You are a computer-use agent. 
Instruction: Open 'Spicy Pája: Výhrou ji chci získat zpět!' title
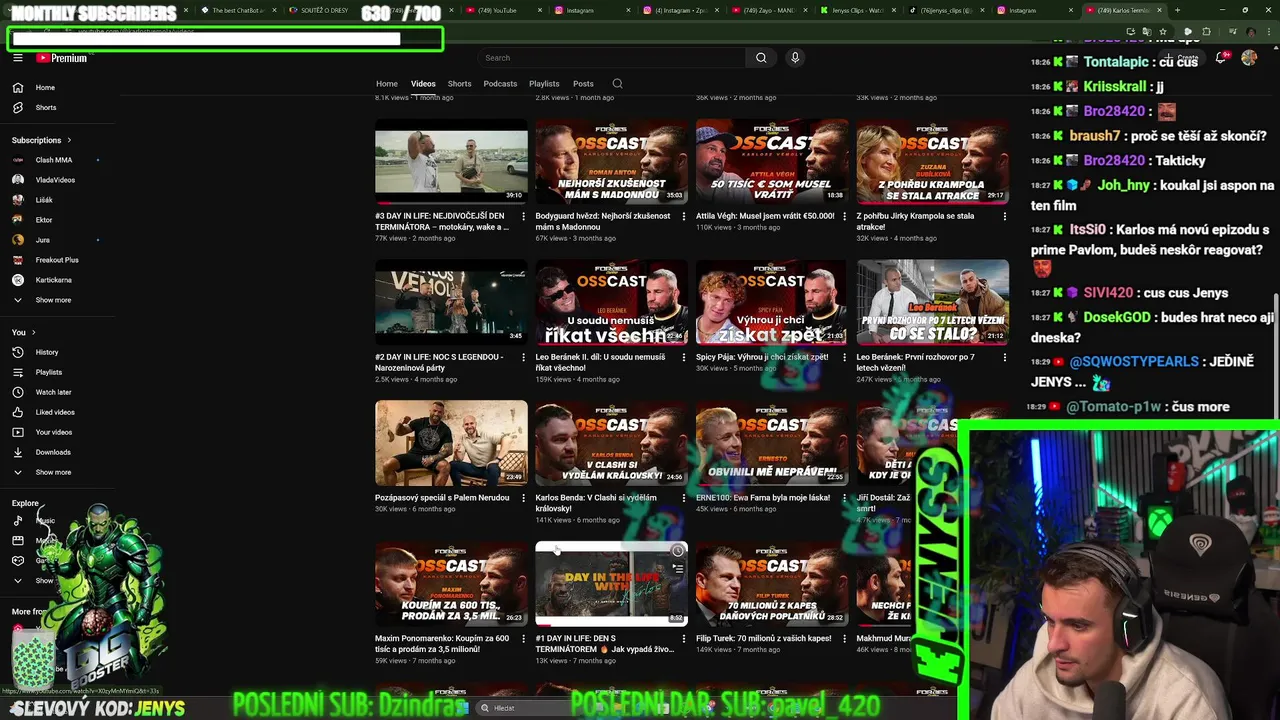[762, 357]
